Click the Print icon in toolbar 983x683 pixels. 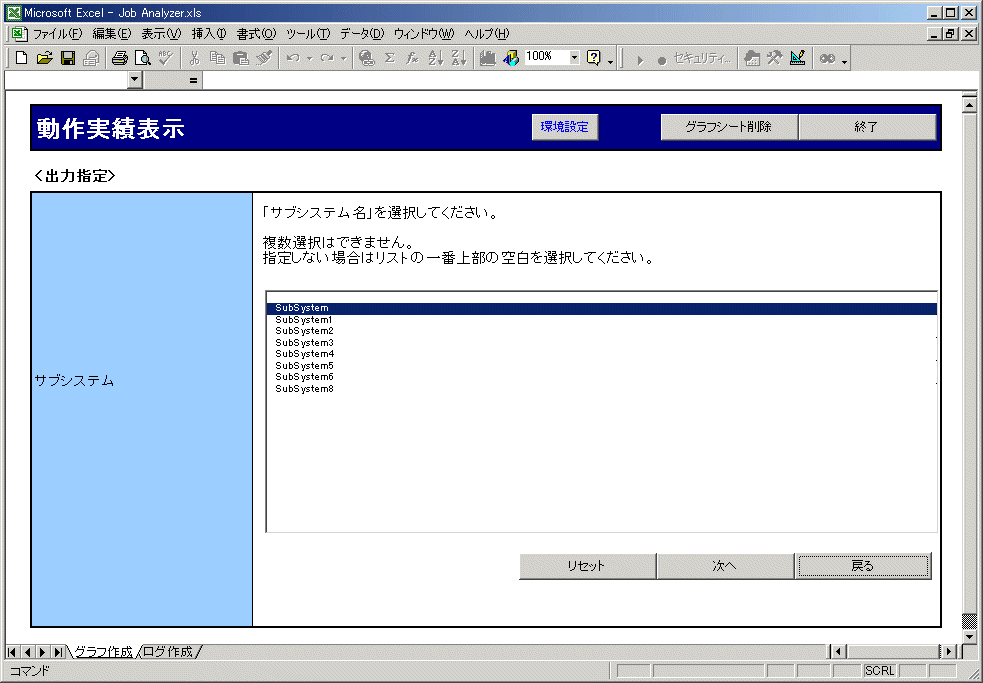tap(120, 58)
